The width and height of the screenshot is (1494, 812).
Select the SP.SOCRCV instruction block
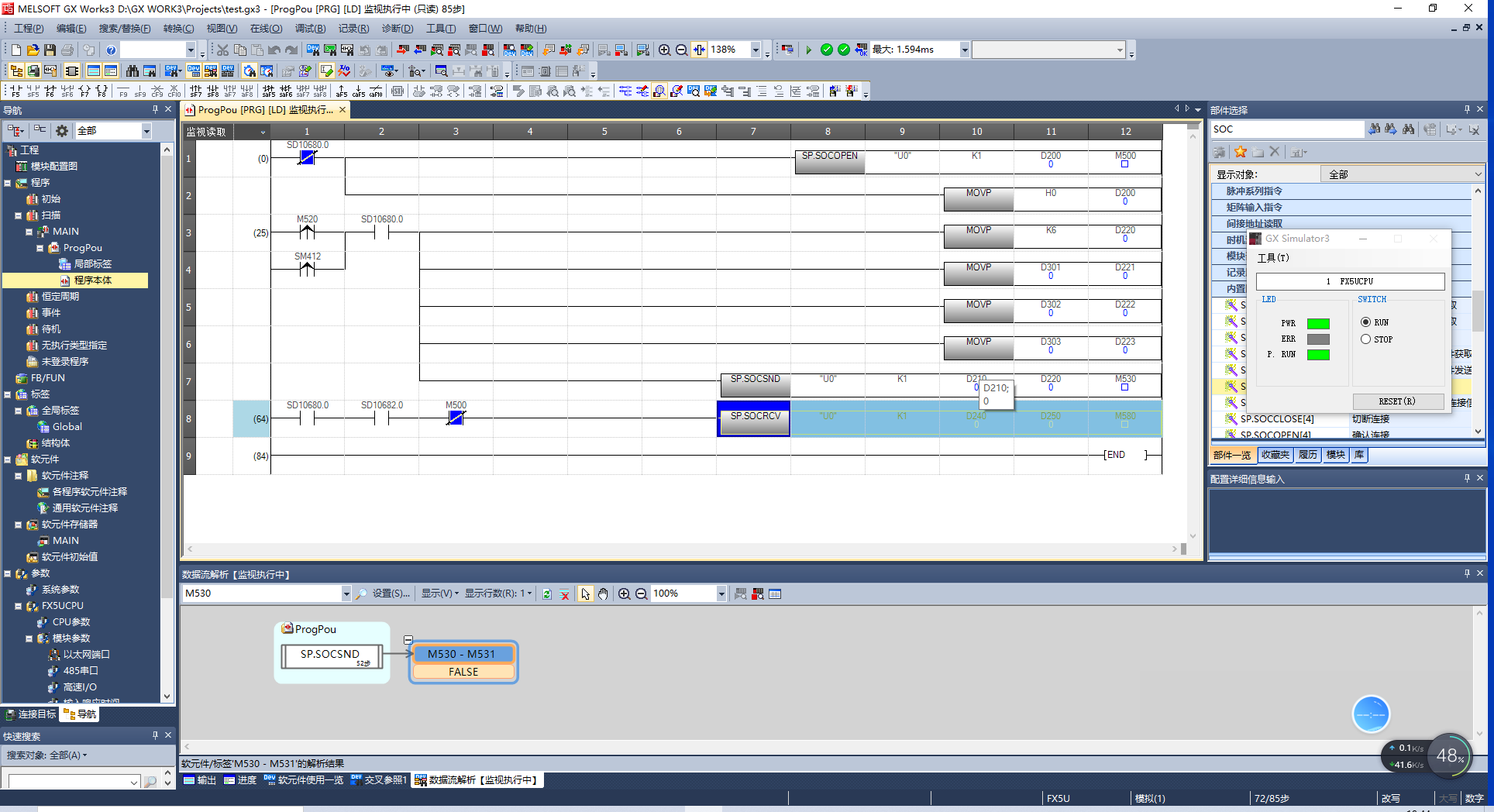point(754,419)
